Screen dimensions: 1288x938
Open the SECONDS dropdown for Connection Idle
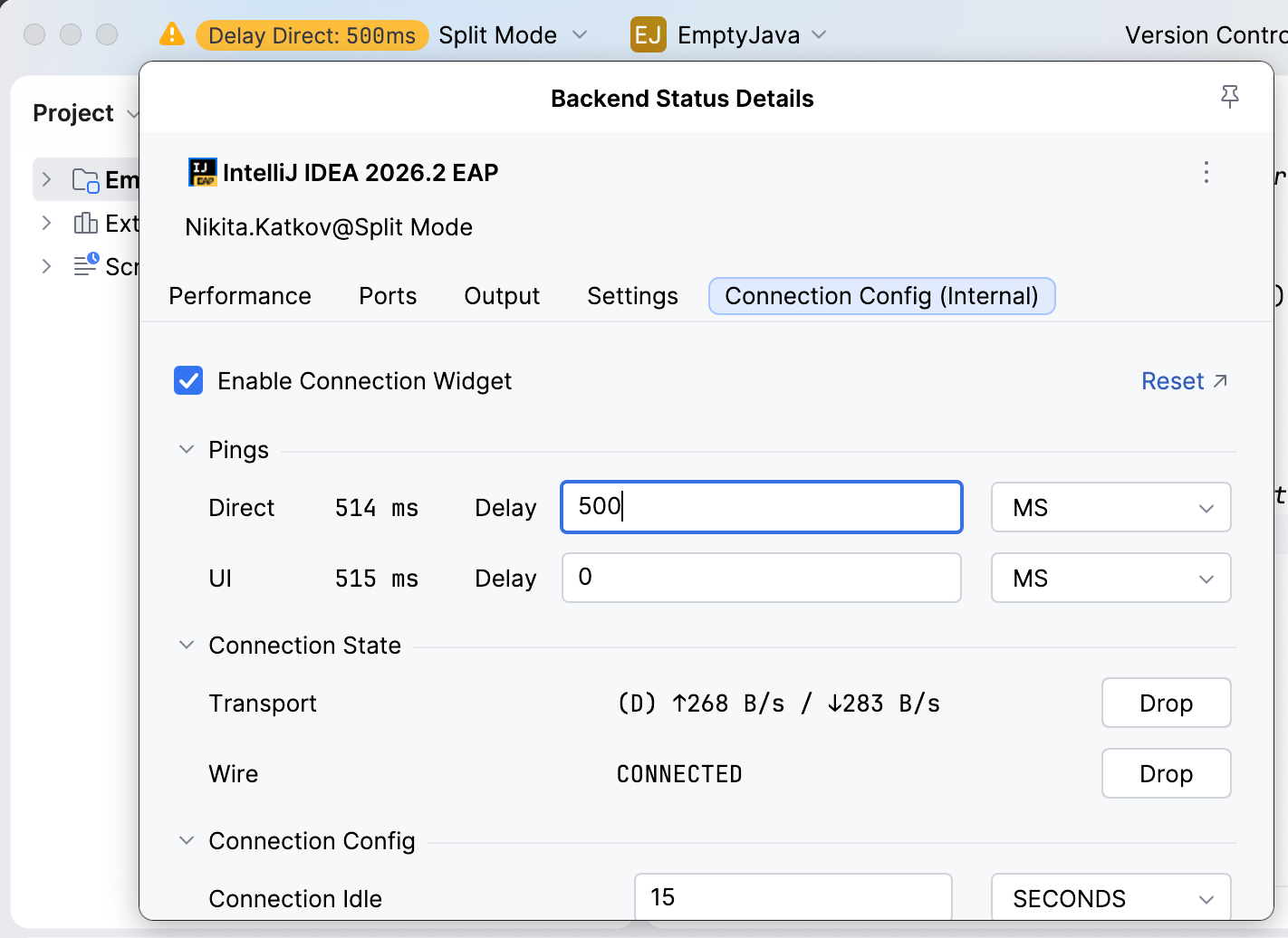pyautogui.click(x=1110, y=897)
